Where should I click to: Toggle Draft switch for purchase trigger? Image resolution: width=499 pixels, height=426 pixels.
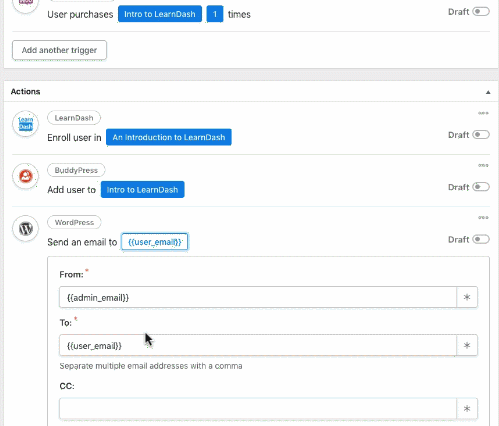tap(481, 12)
